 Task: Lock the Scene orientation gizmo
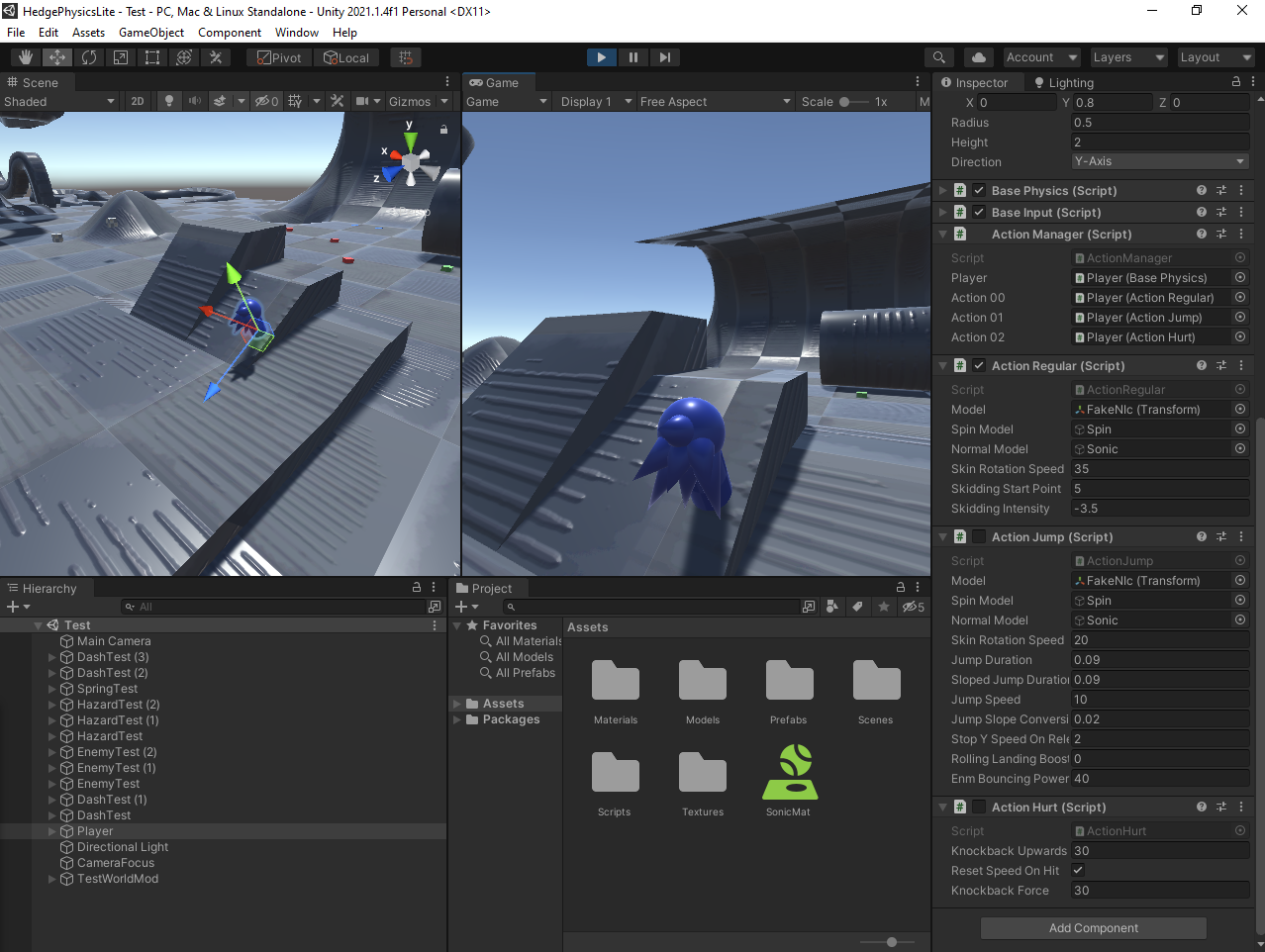443,129
